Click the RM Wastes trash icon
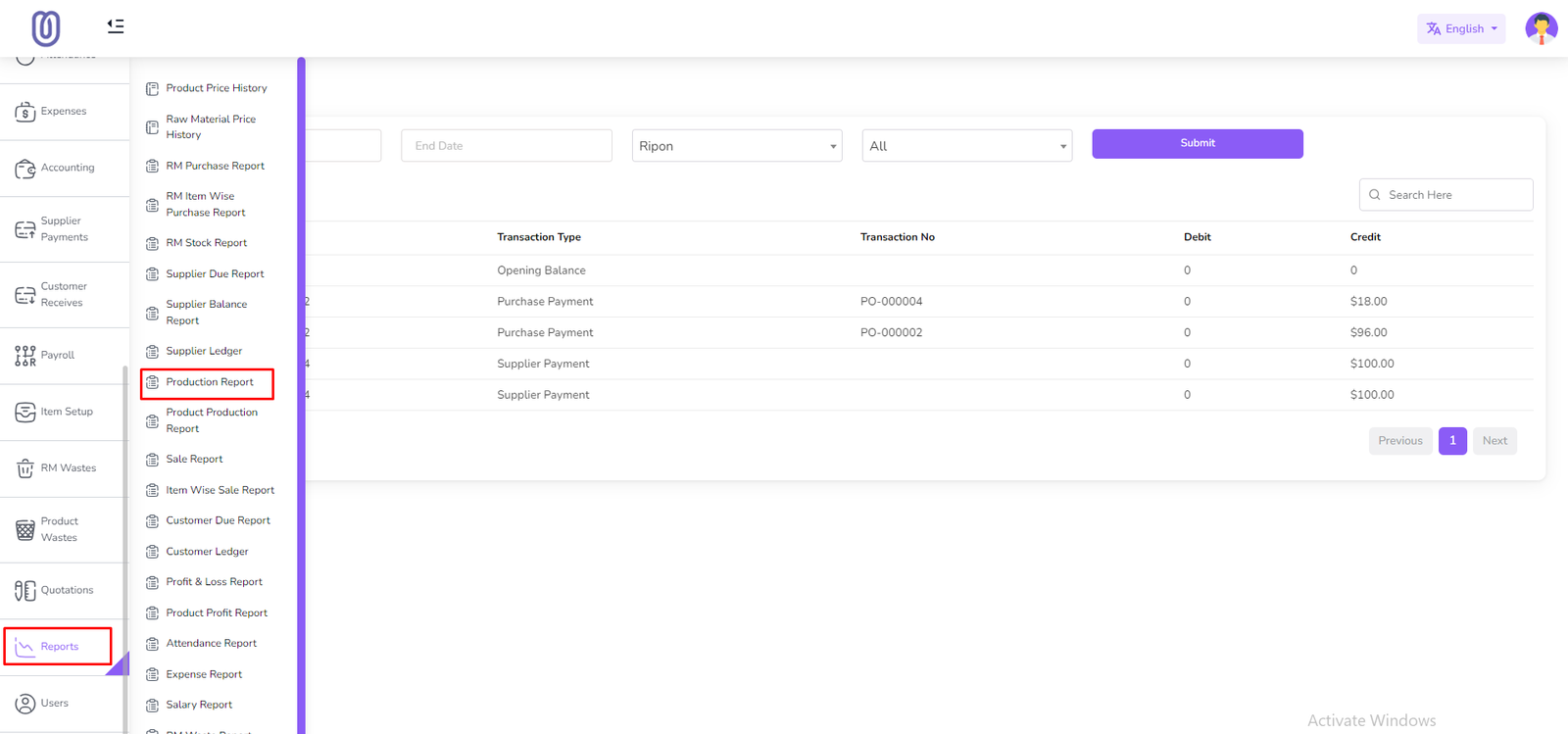The image size is (1568, 734). [x=25, y=468]
